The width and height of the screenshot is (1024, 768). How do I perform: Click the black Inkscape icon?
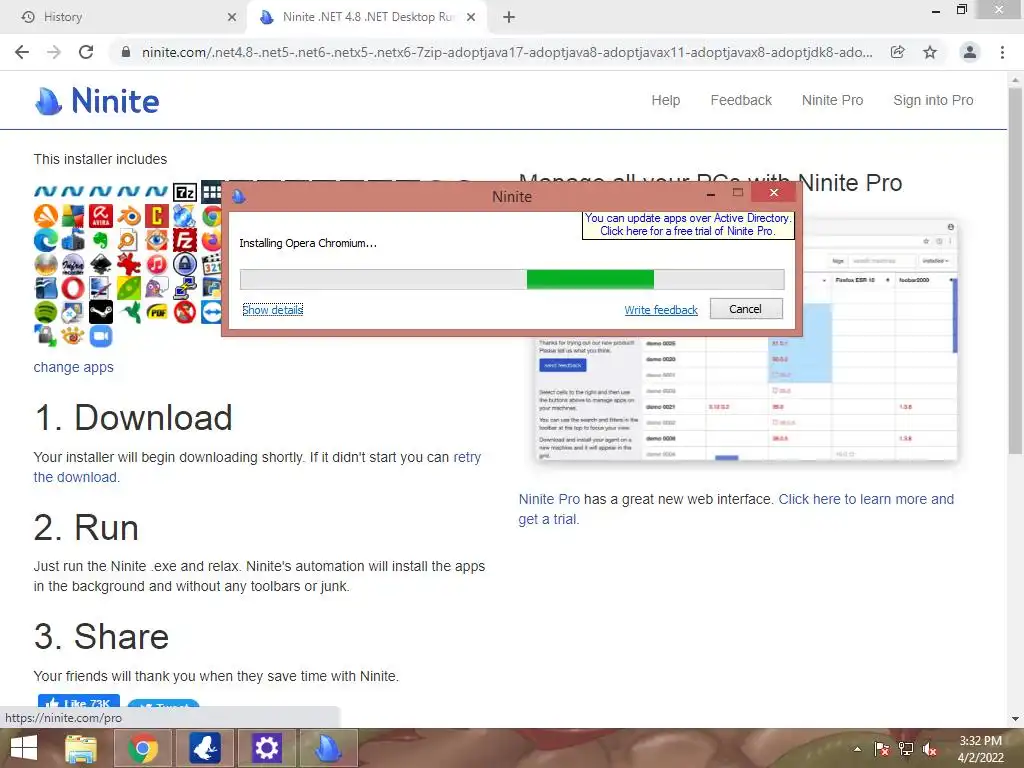click(101, 264)
